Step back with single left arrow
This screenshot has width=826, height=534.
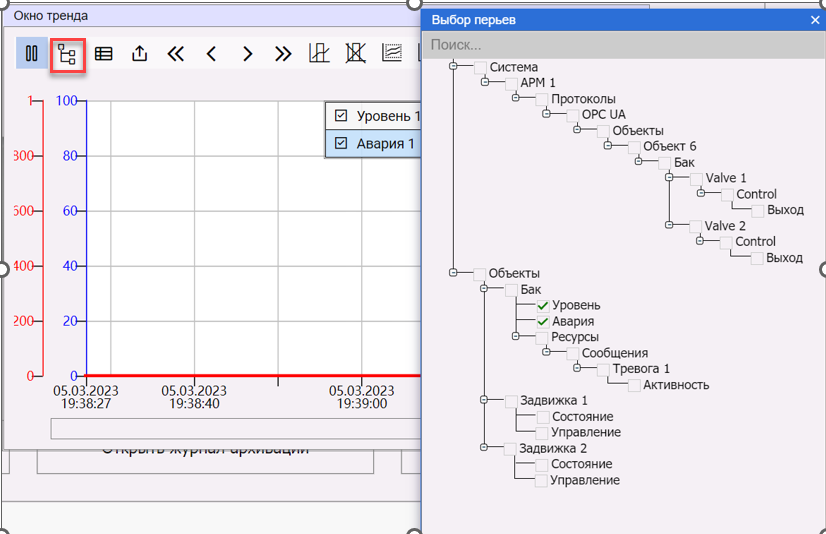pos(212,54)
